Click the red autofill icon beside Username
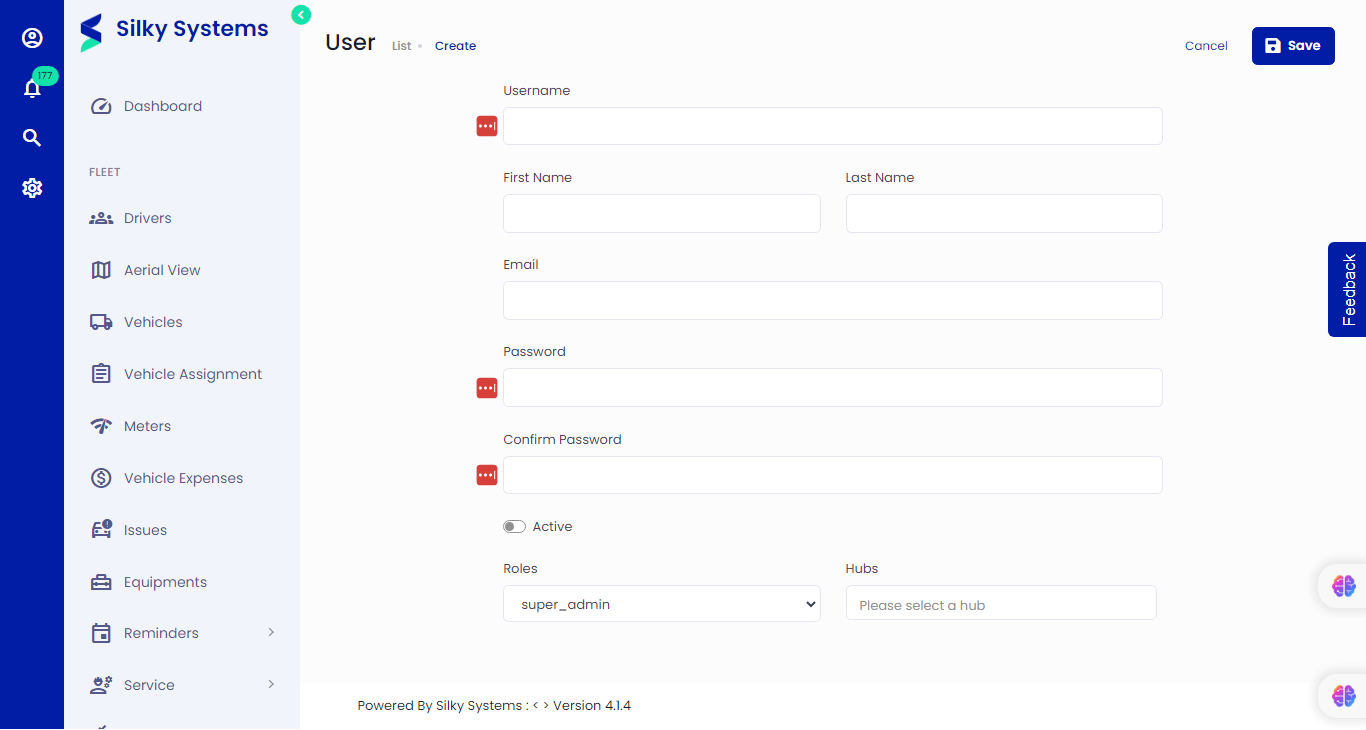This screenshot has height=730, width=1366. click(486, 126)
